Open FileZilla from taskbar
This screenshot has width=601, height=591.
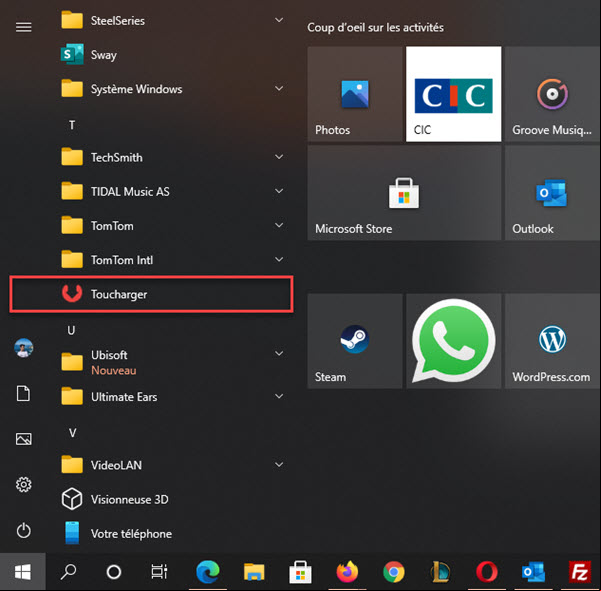580,572
